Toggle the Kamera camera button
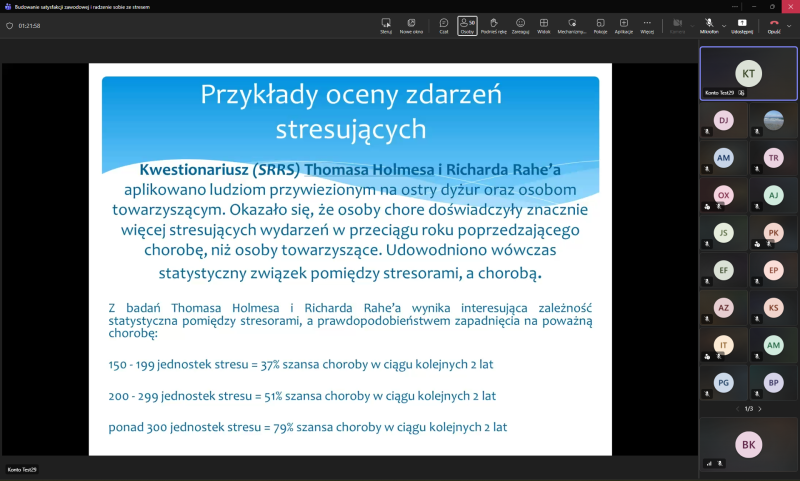The width and height of the screenshot is (800, 481). click(677, 25)
